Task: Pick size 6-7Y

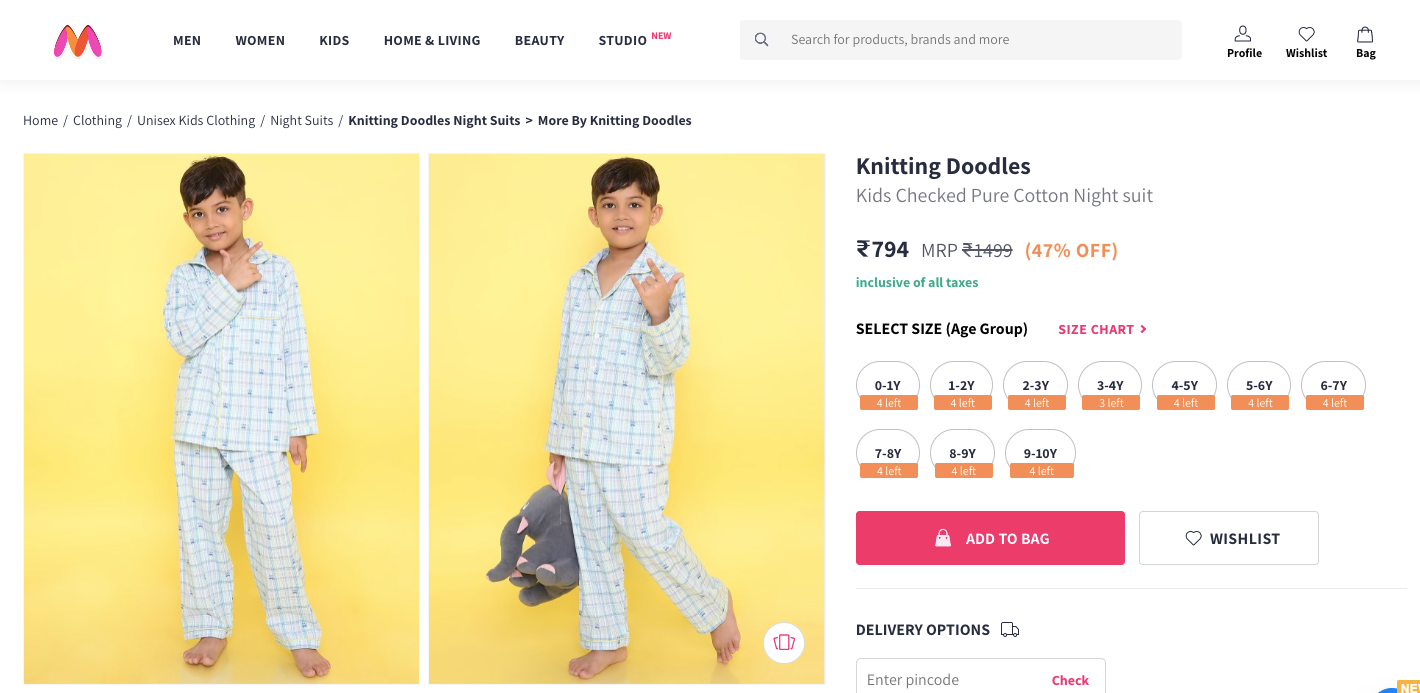Action: 1333,386
